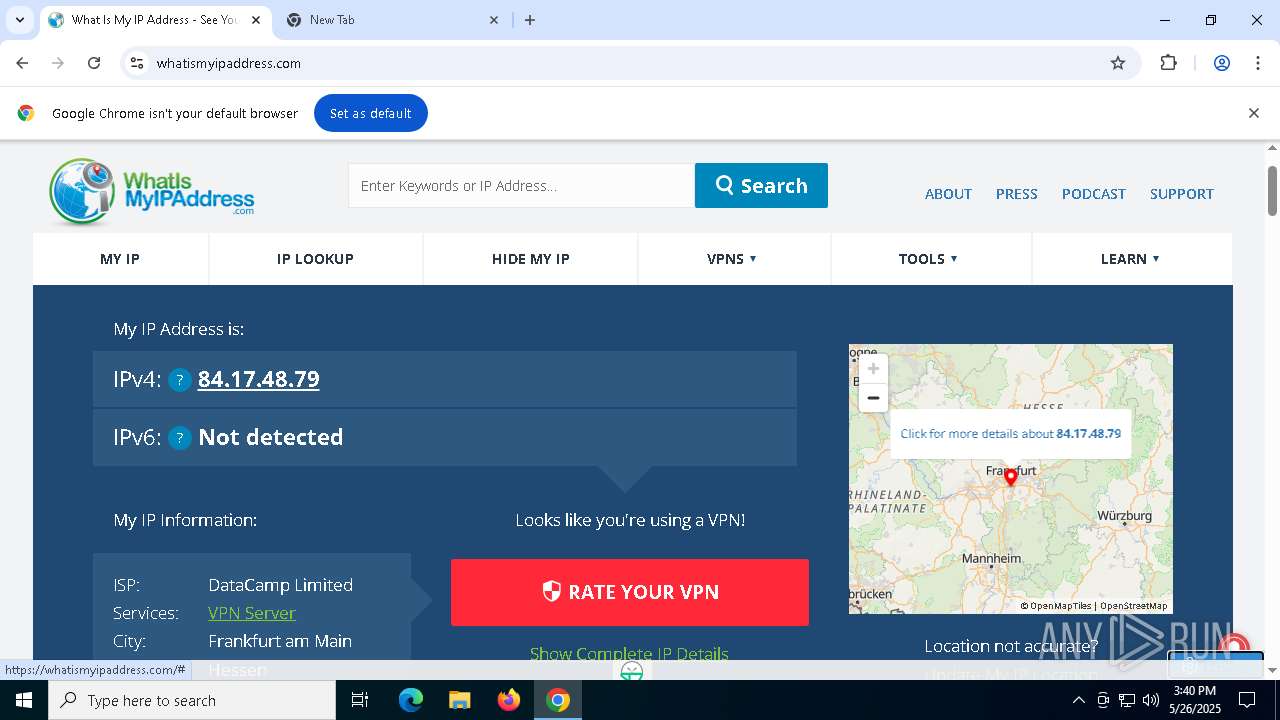This screenshot has width=1280, height=720.
Task: Click the Chrome icon in taskbar
Action: 558,700
